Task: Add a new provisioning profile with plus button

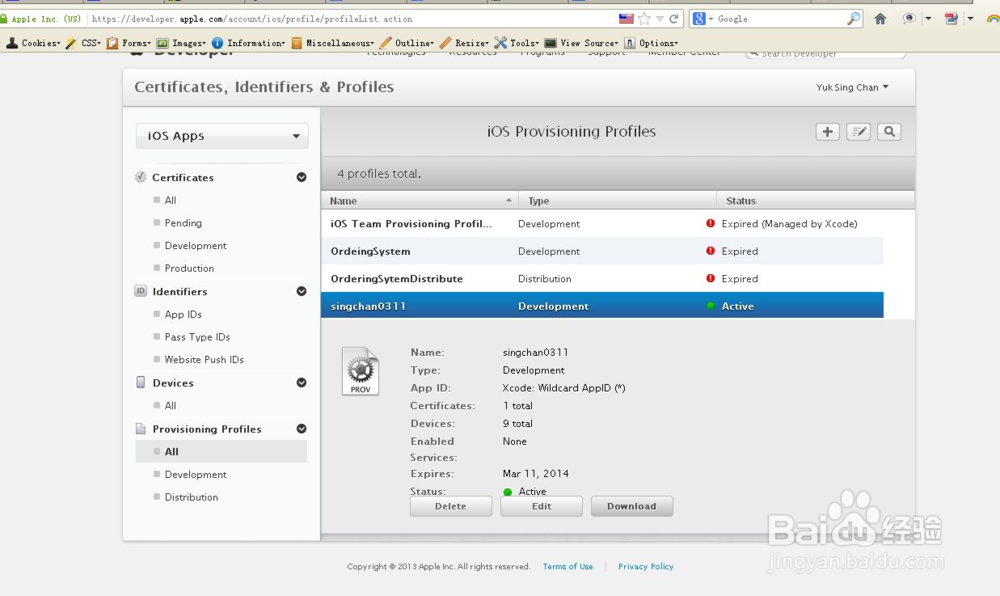Action: tap(827, 132)
